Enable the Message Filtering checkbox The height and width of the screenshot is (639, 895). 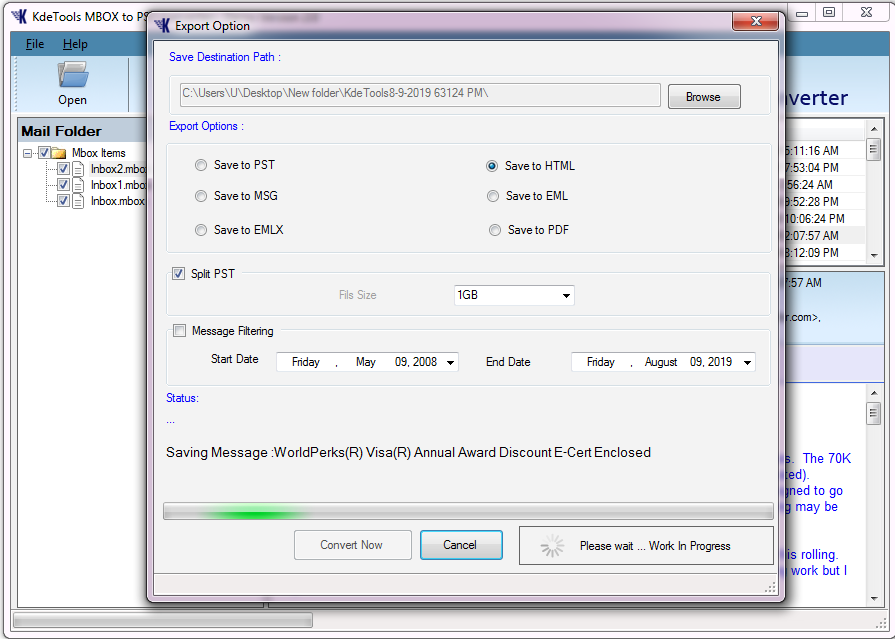coord(179,331)
